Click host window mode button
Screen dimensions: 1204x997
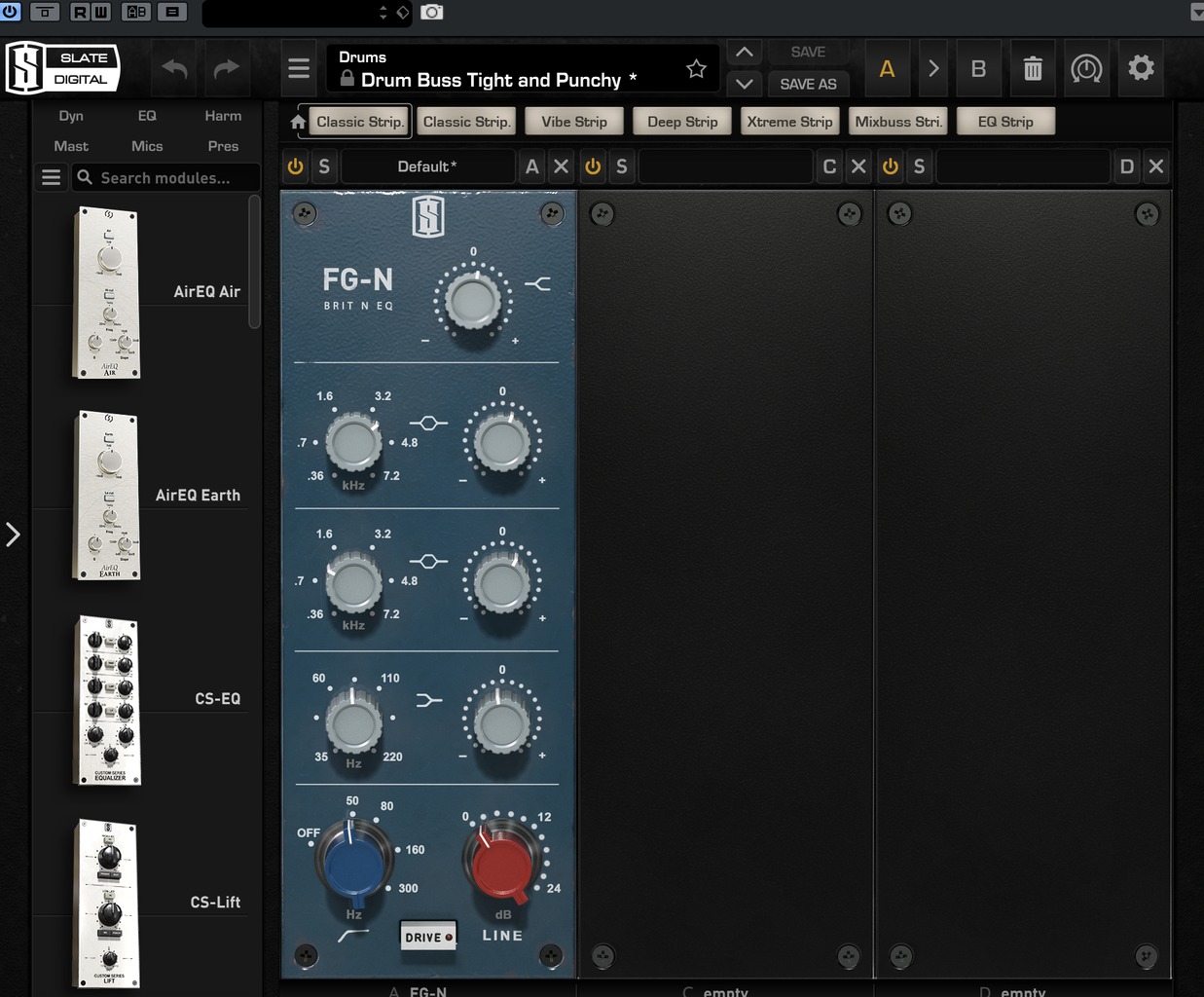pos(45,12)
